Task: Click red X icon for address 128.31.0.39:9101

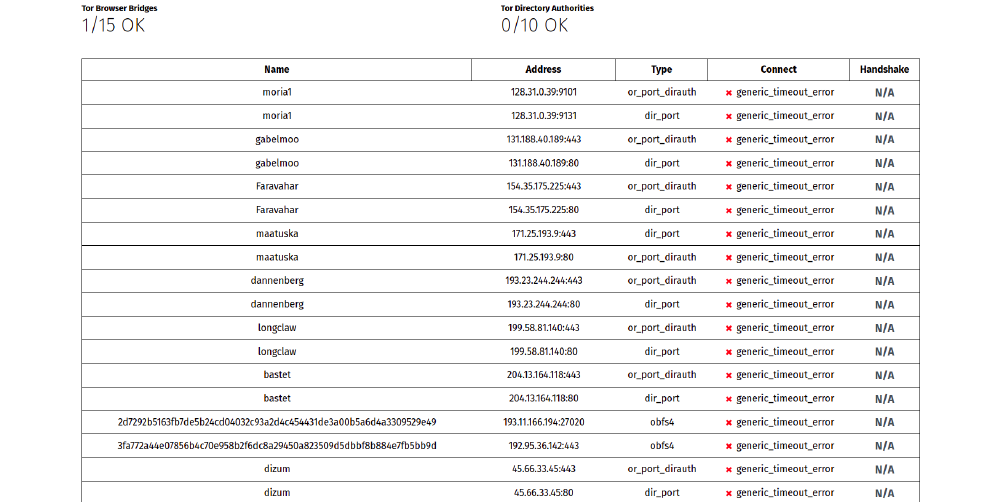Action: click(729, 93)
